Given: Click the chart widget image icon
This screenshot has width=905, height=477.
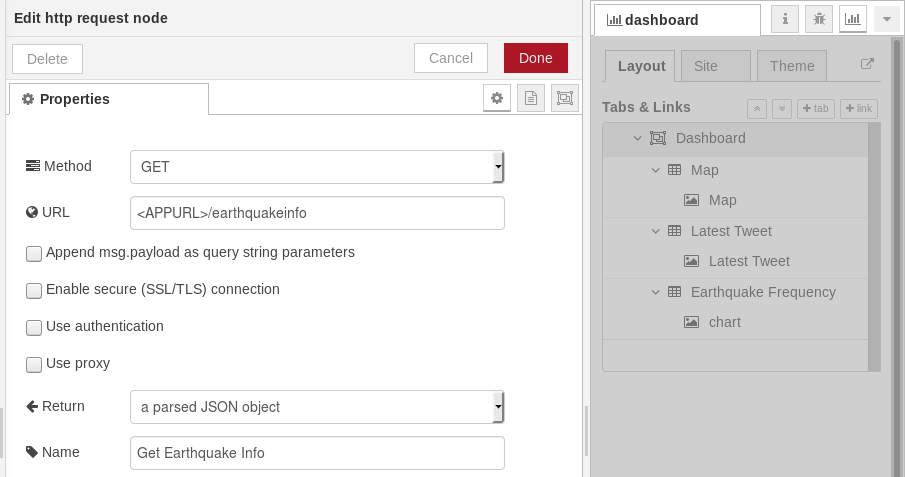Looking at the screenshot, I should pos(691,322).
